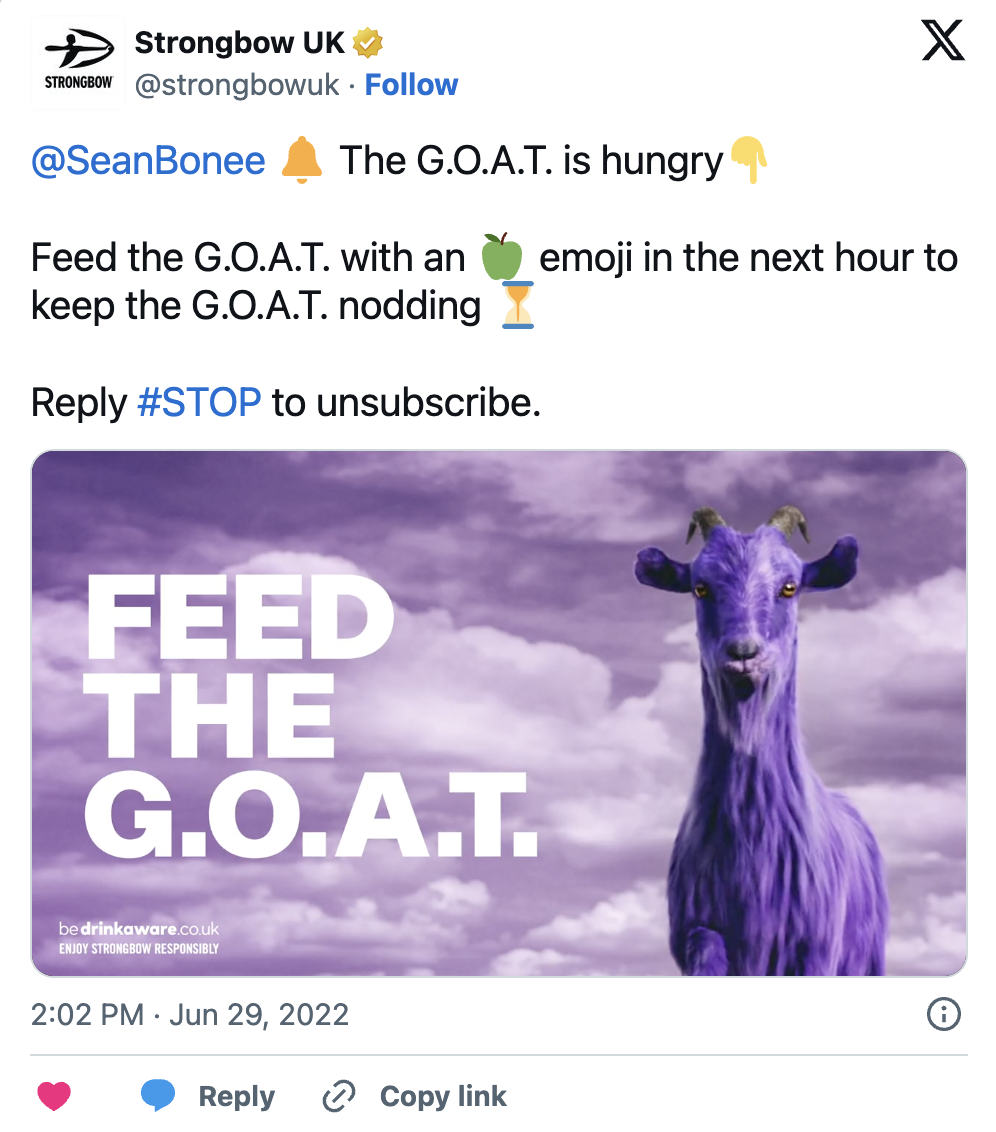The width and height of the screenshot is (996, 1132).
Task: Click the verified badge next to Strongbow UK
Action: click(367, 43)
